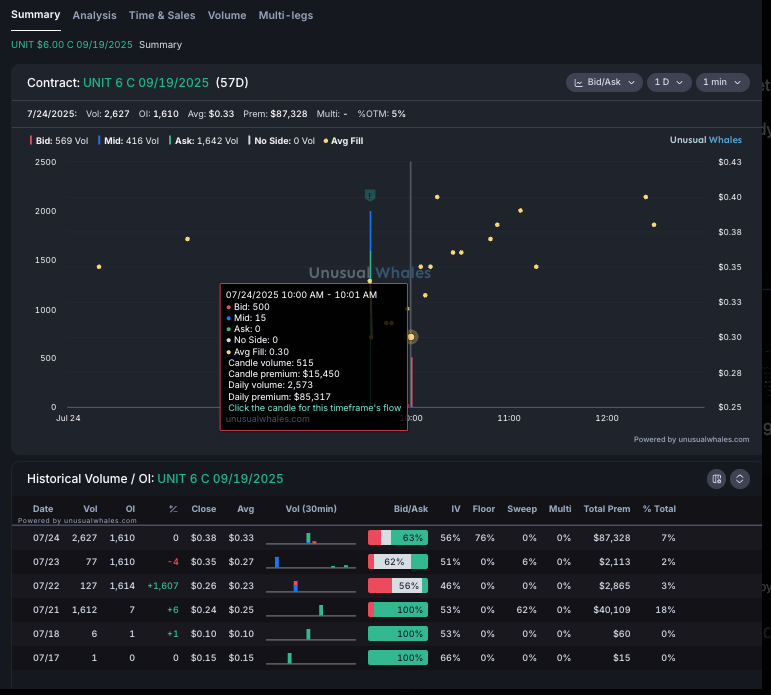Click the $87,328 total premium cell

[x=612, y=538]
